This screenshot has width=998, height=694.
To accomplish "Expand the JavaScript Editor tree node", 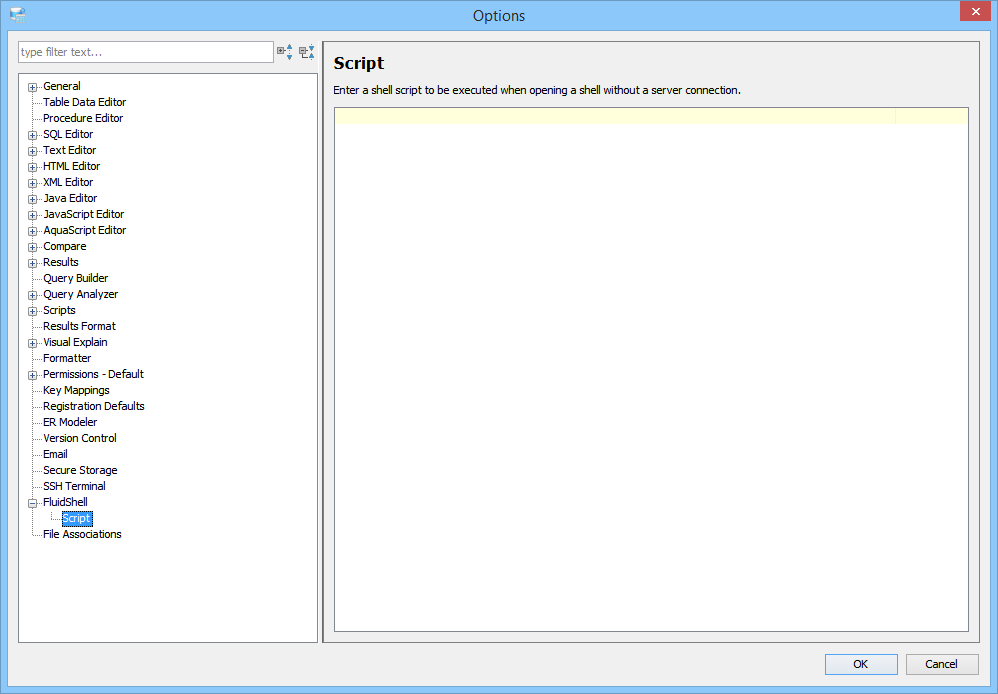I will [x=32, y=215].
